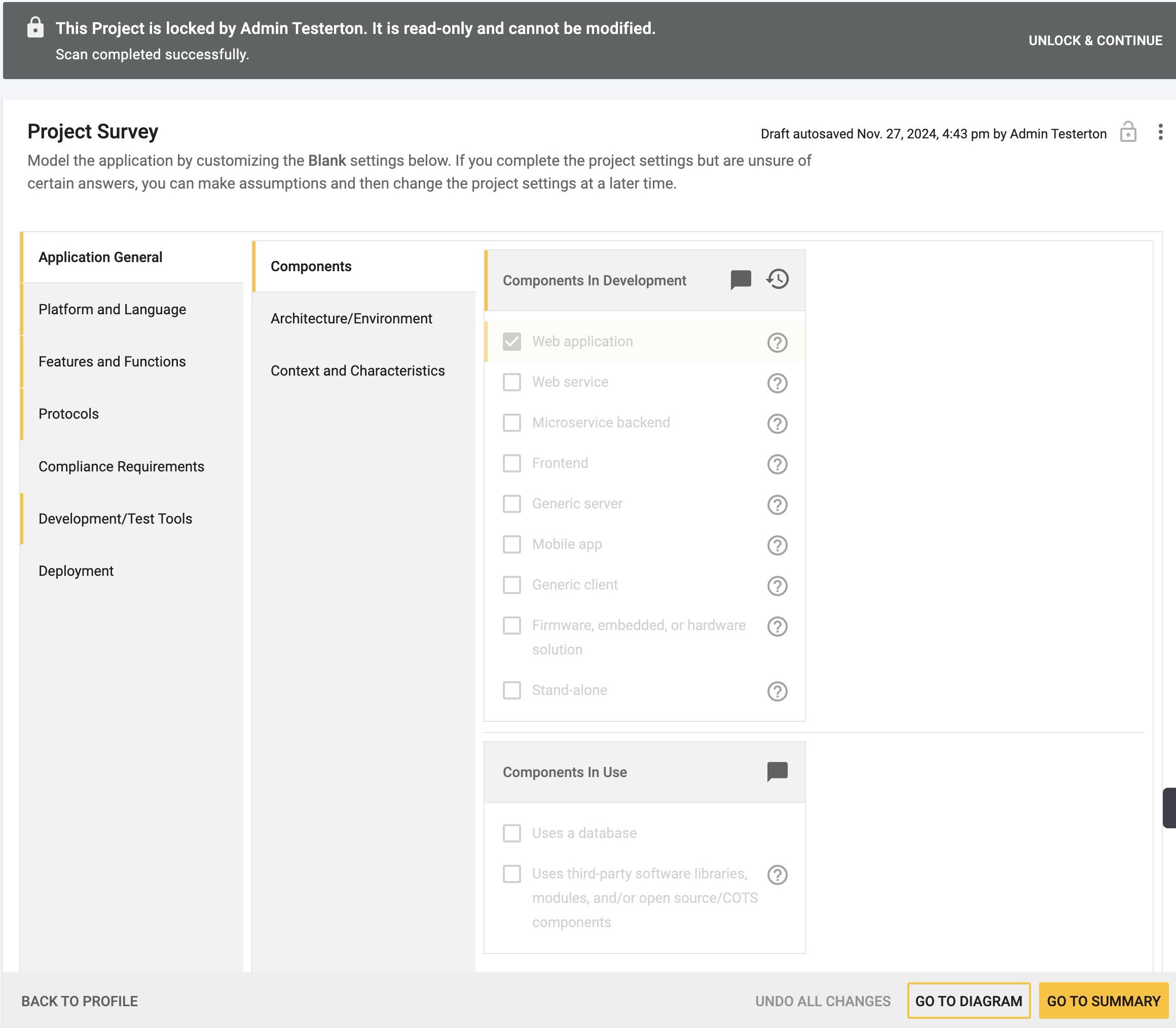Click help icon beside Microservice backend

[777, 423]
